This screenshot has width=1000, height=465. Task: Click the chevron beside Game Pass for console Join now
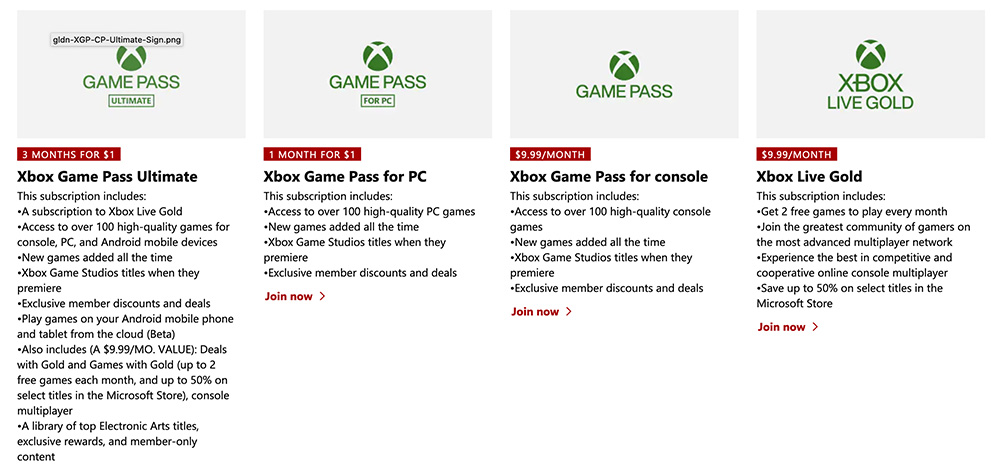coord(569,311)
